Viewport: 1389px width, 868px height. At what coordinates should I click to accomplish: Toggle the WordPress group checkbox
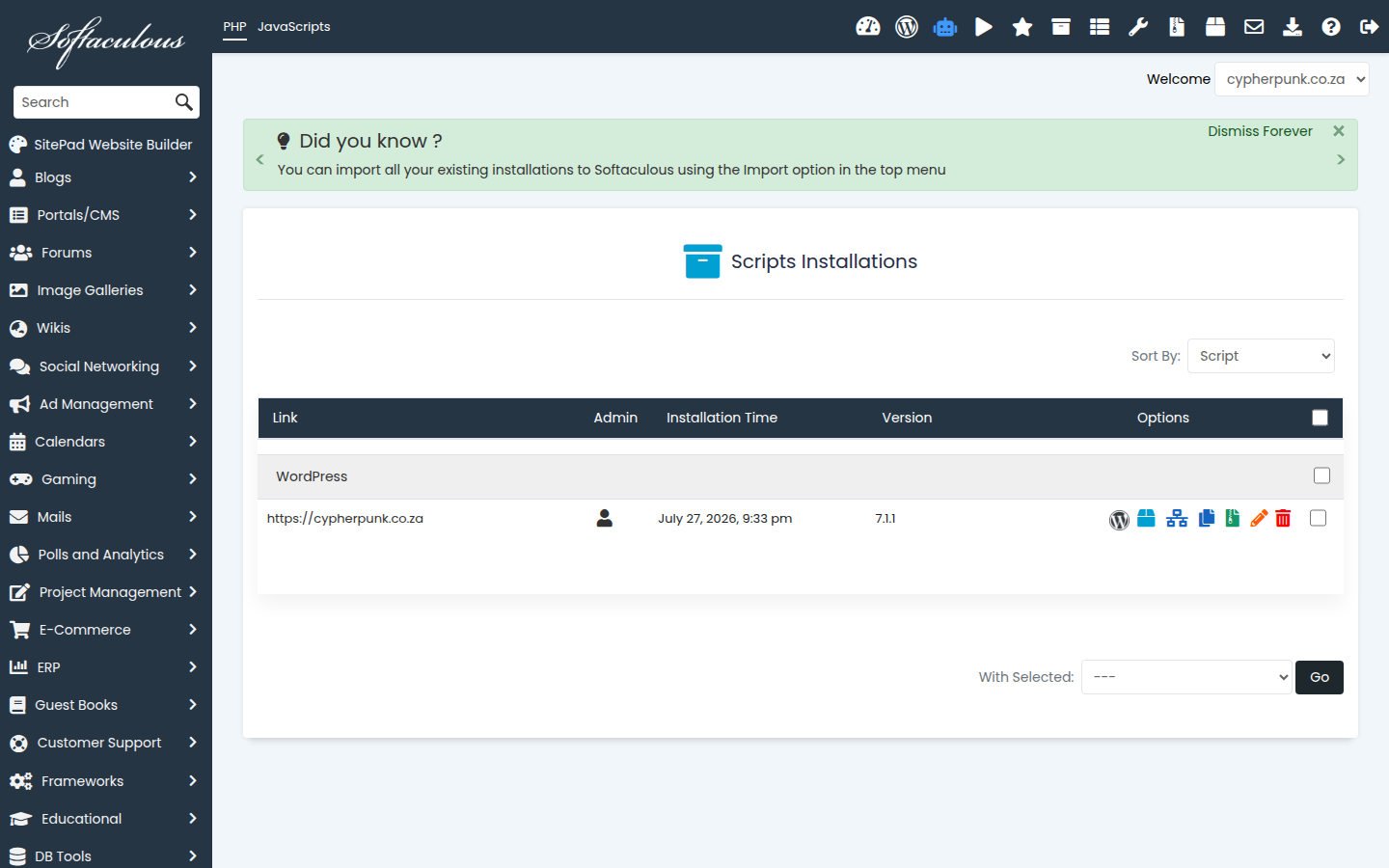(1321, 475)
